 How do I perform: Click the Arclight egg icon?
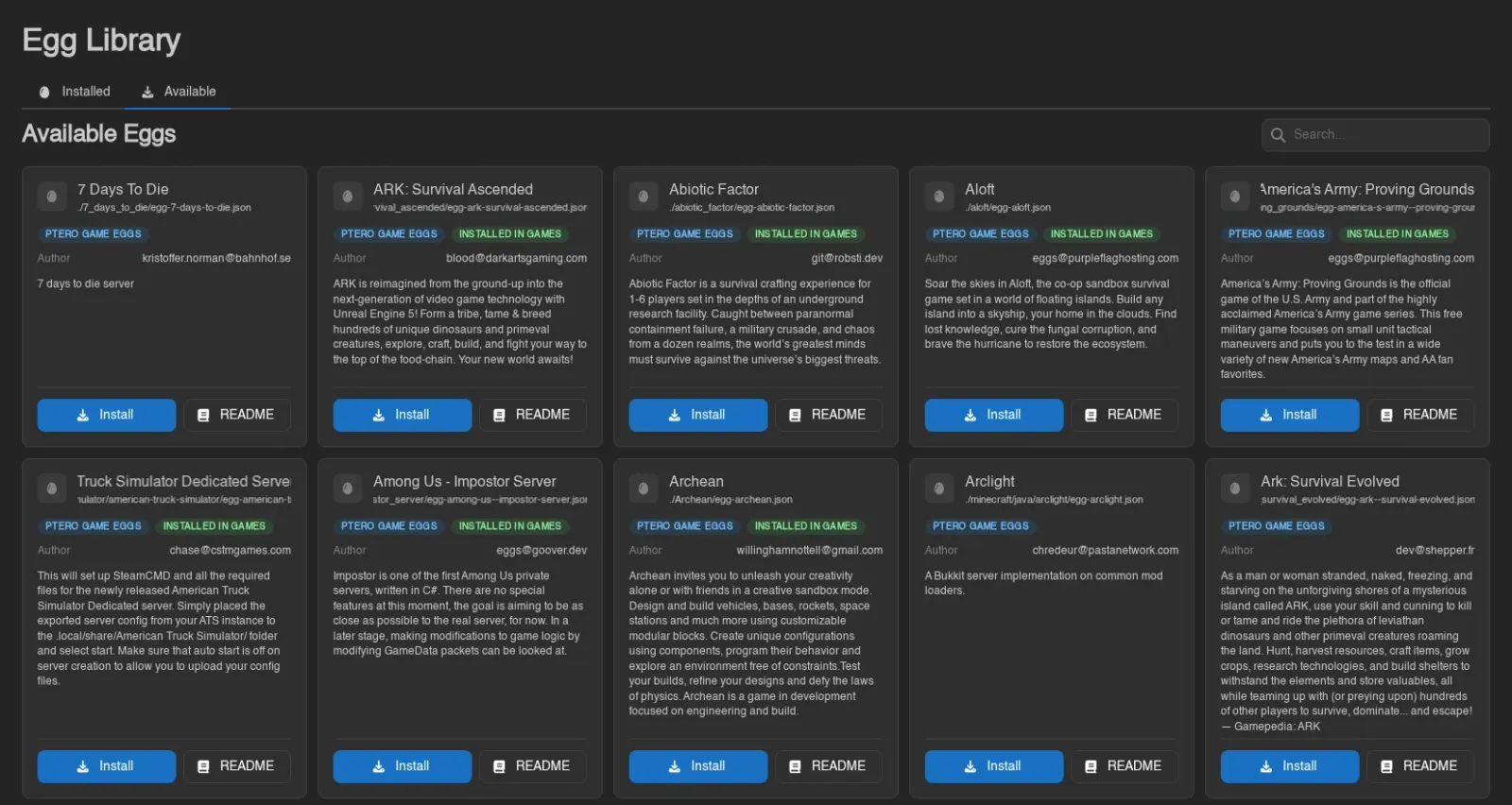pos(939,488)
